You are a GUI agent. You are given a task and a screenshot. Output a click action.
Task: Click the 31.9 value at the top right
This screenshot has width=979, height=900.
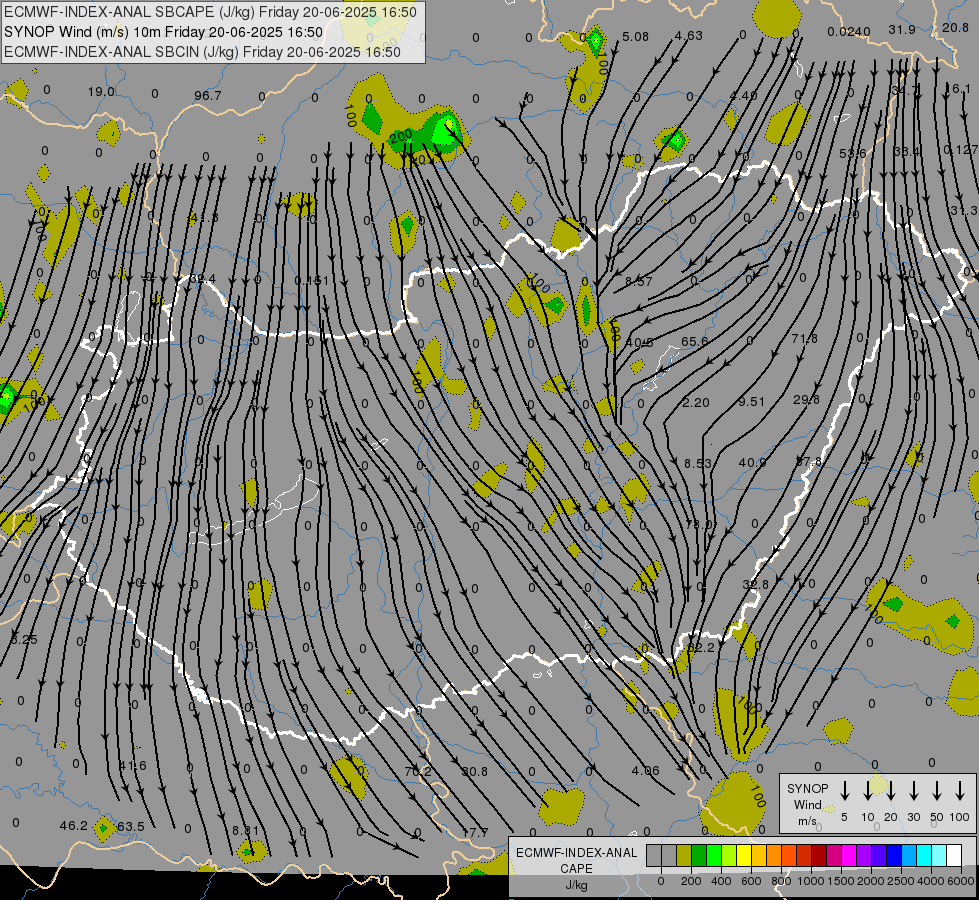coord(902,30)
